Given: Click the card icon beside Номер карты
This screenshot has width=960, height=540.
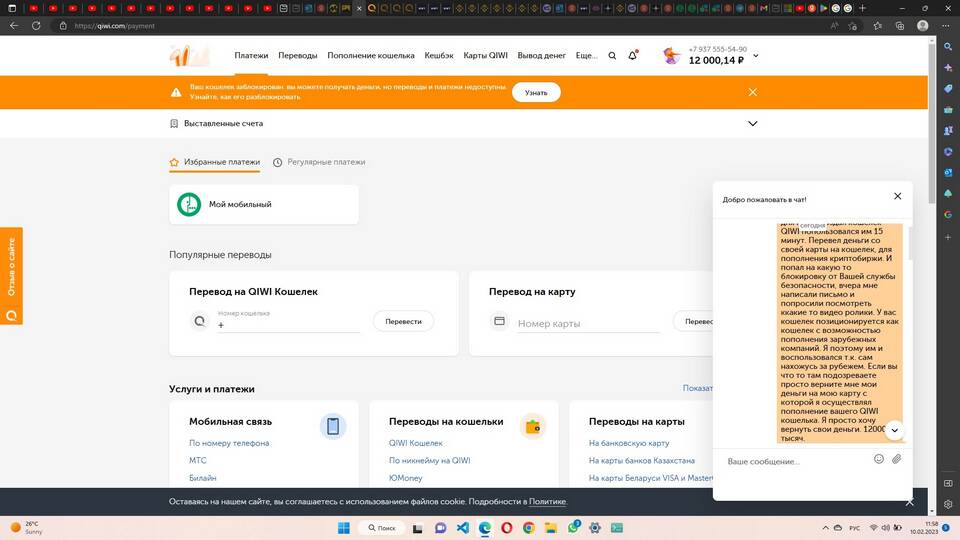Looking at the screenshot, I should pos(500,321).
